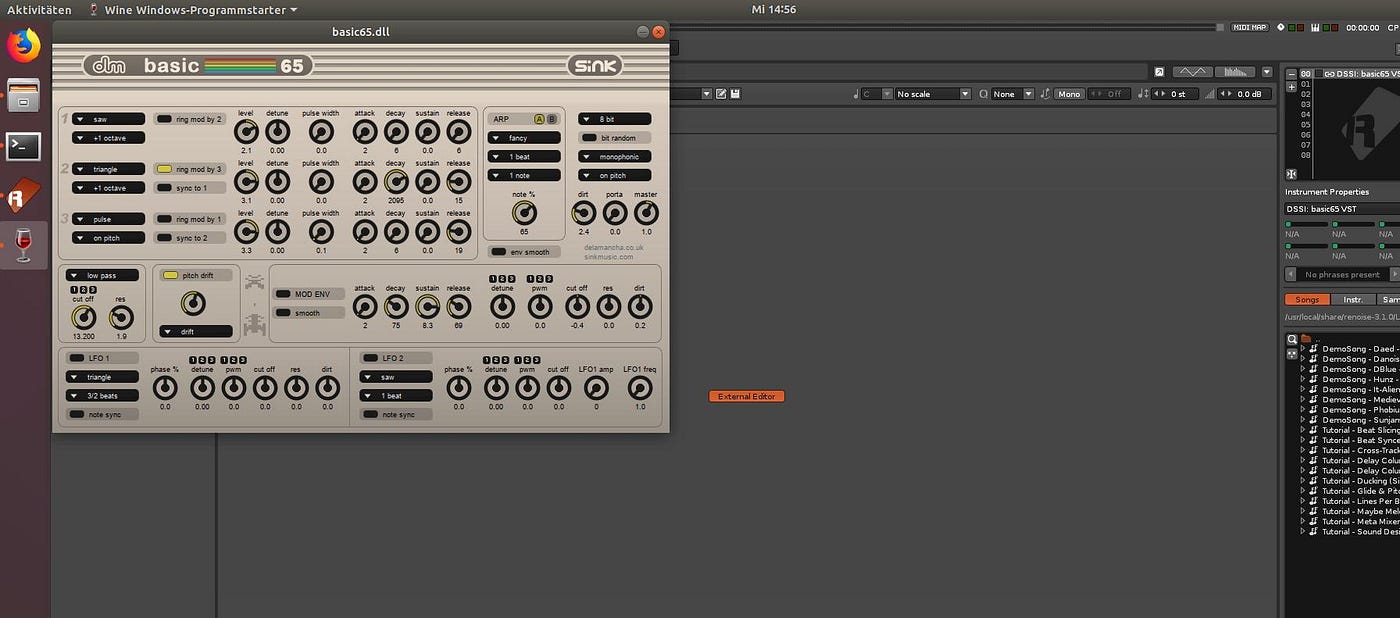Open the 3/2 beats LFO rate dropdown
1400x618 pixels.
tap(102, 396)
